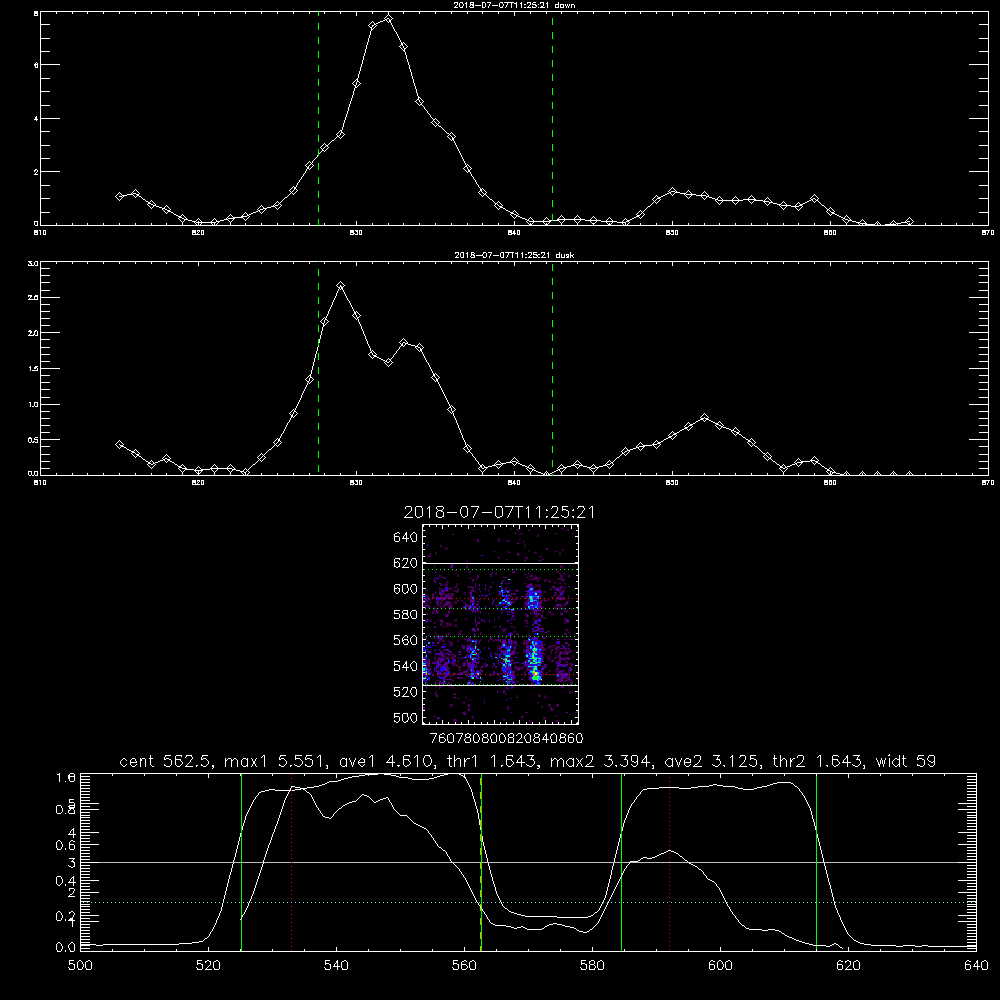Click the 620 label on bottom plot x-axis
1000x1000 pixels.
tap(849, 966)
